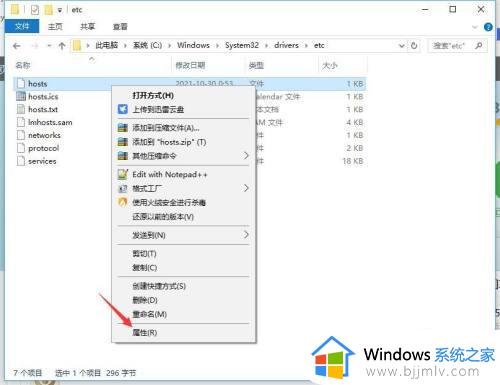Screen dimensions: 500x385
Task: Click the Properties quick access toolbar icon
Action: pos(35,10)
